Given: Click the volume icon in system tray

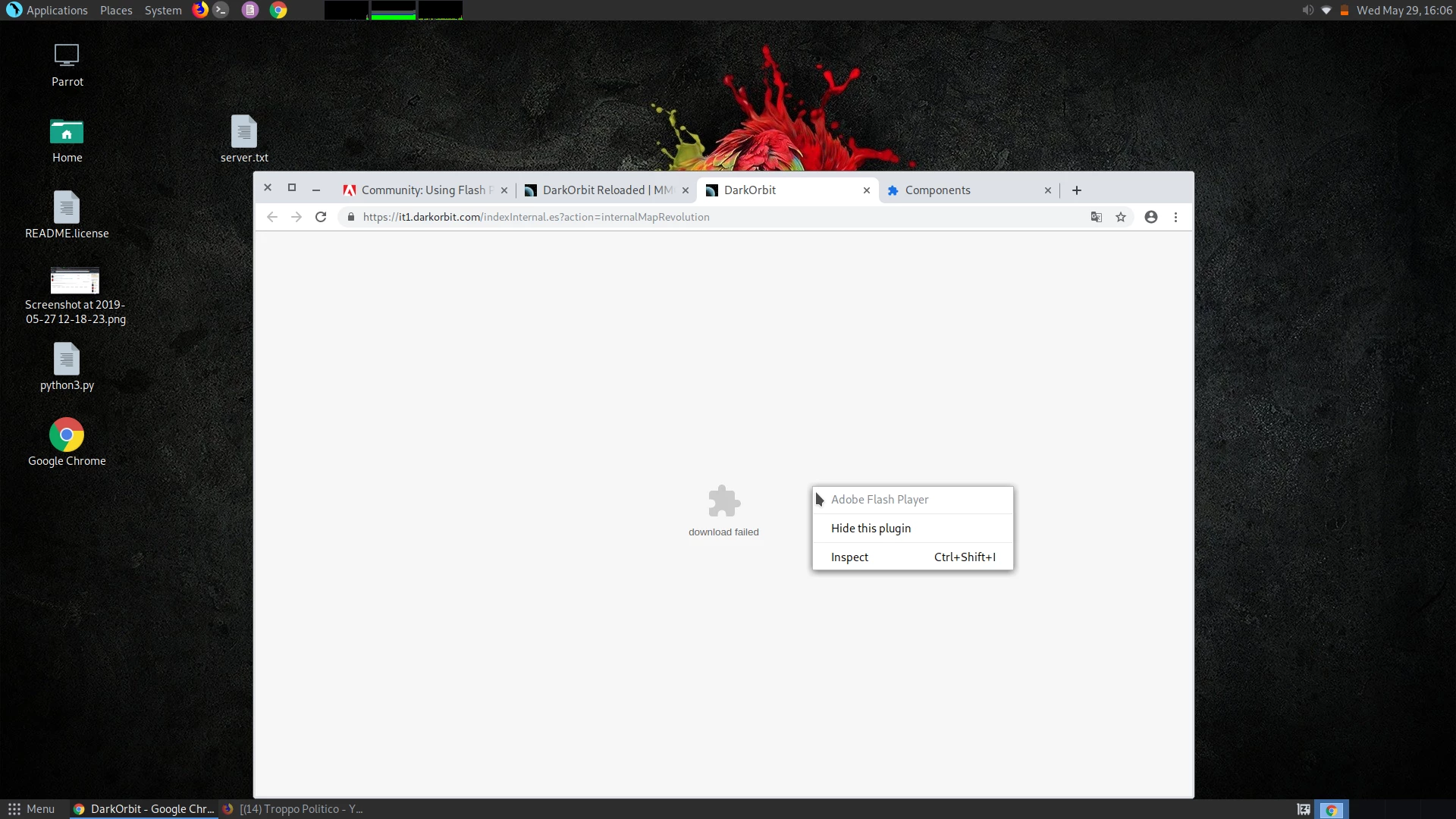Looking at the screenshot, I should (1307, 10).
